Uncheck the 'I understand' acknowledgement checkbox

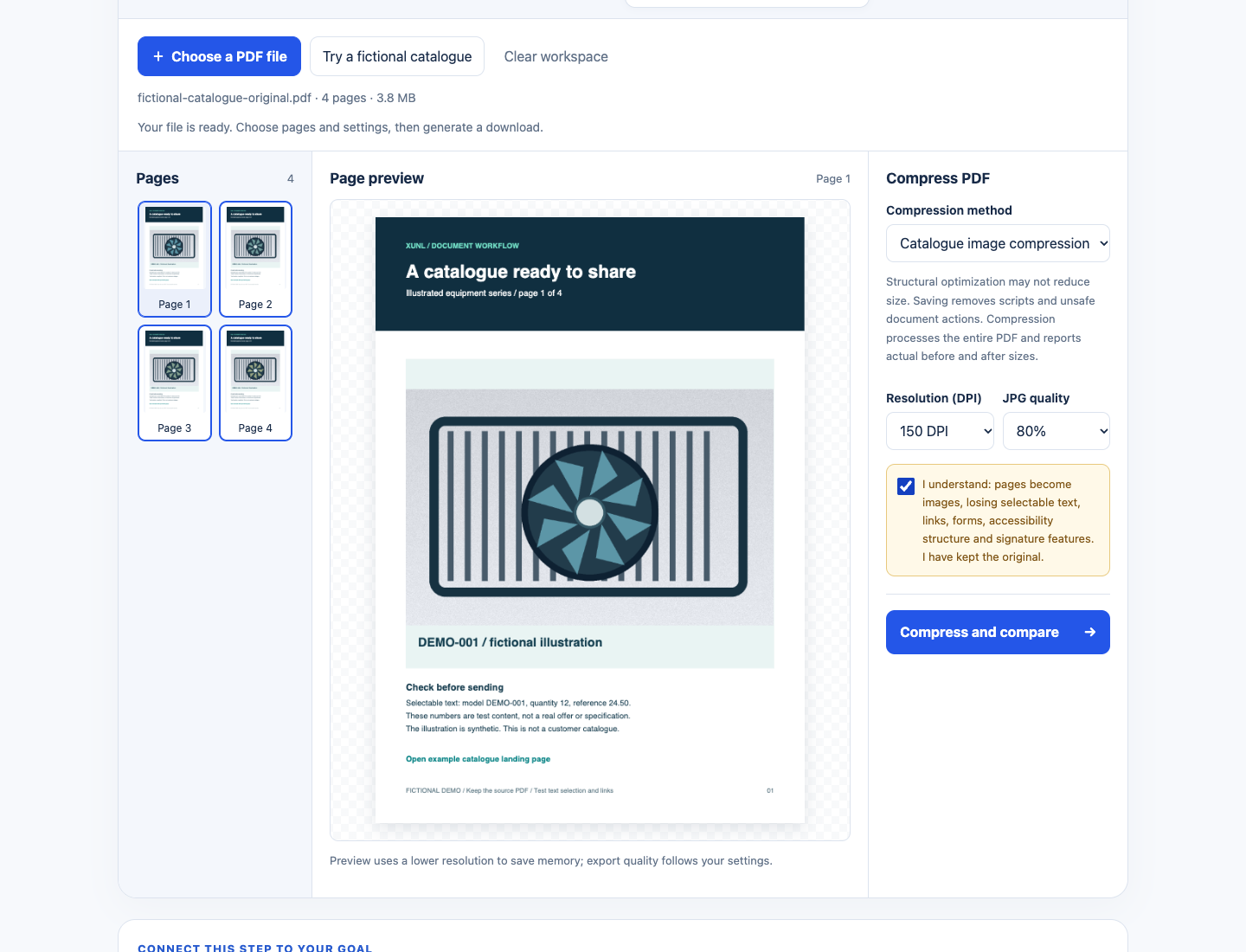coord(906,486)
